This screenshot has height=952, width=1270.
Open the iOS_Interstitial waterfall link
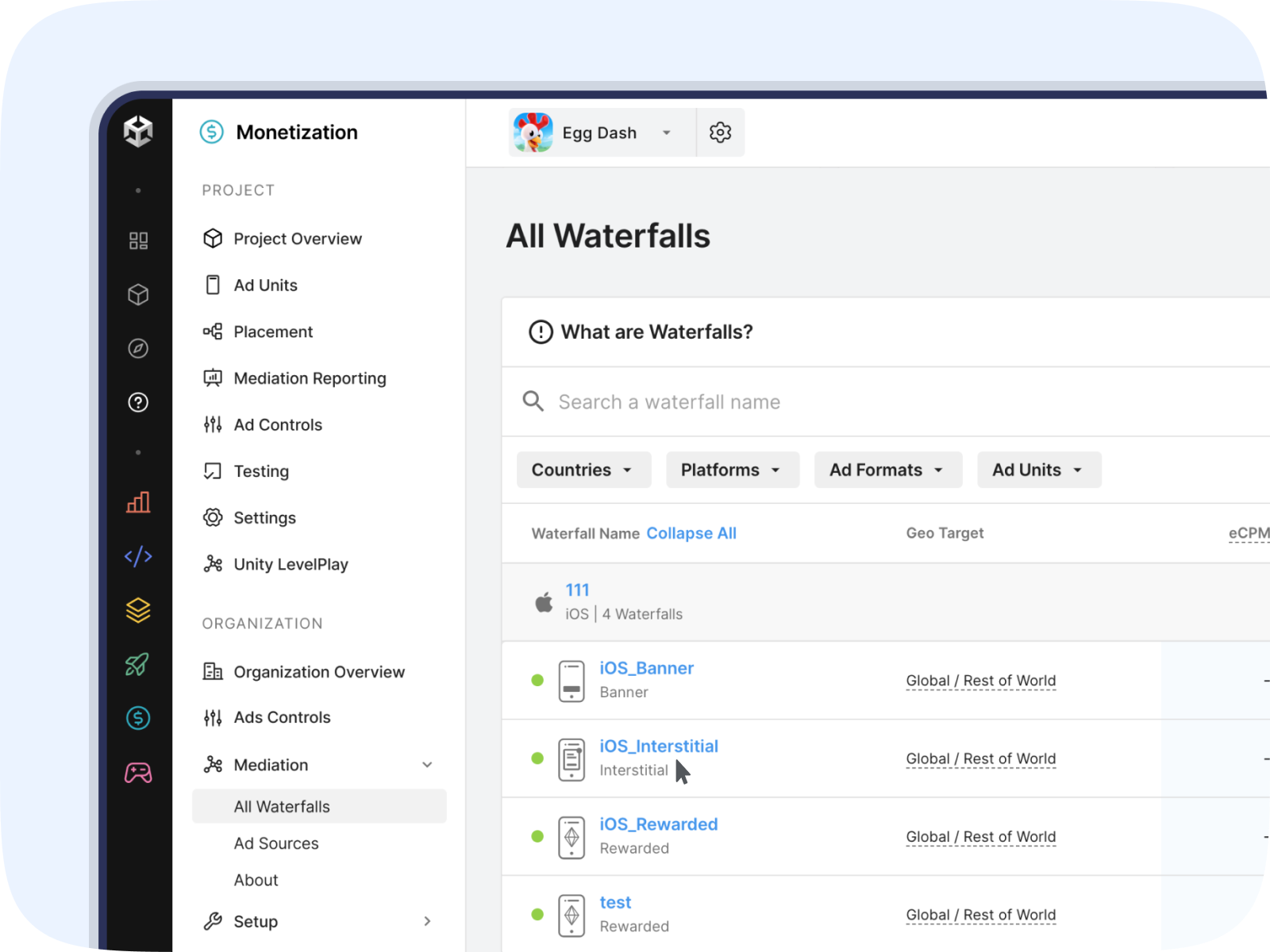659,746
